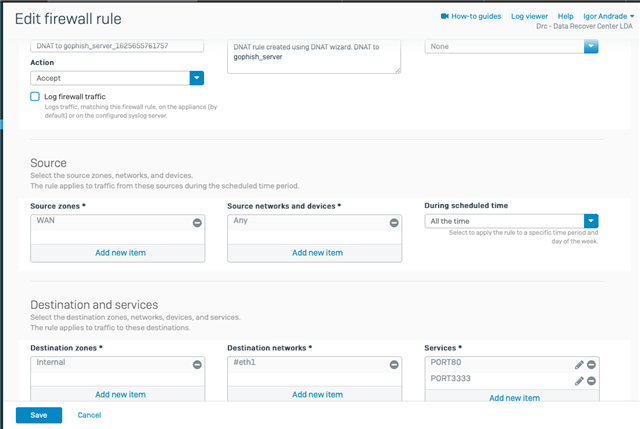This screenshot has width=640, height=429.
Task: Enable the Log firewall traffic checkbox
Action: (35, 96)
